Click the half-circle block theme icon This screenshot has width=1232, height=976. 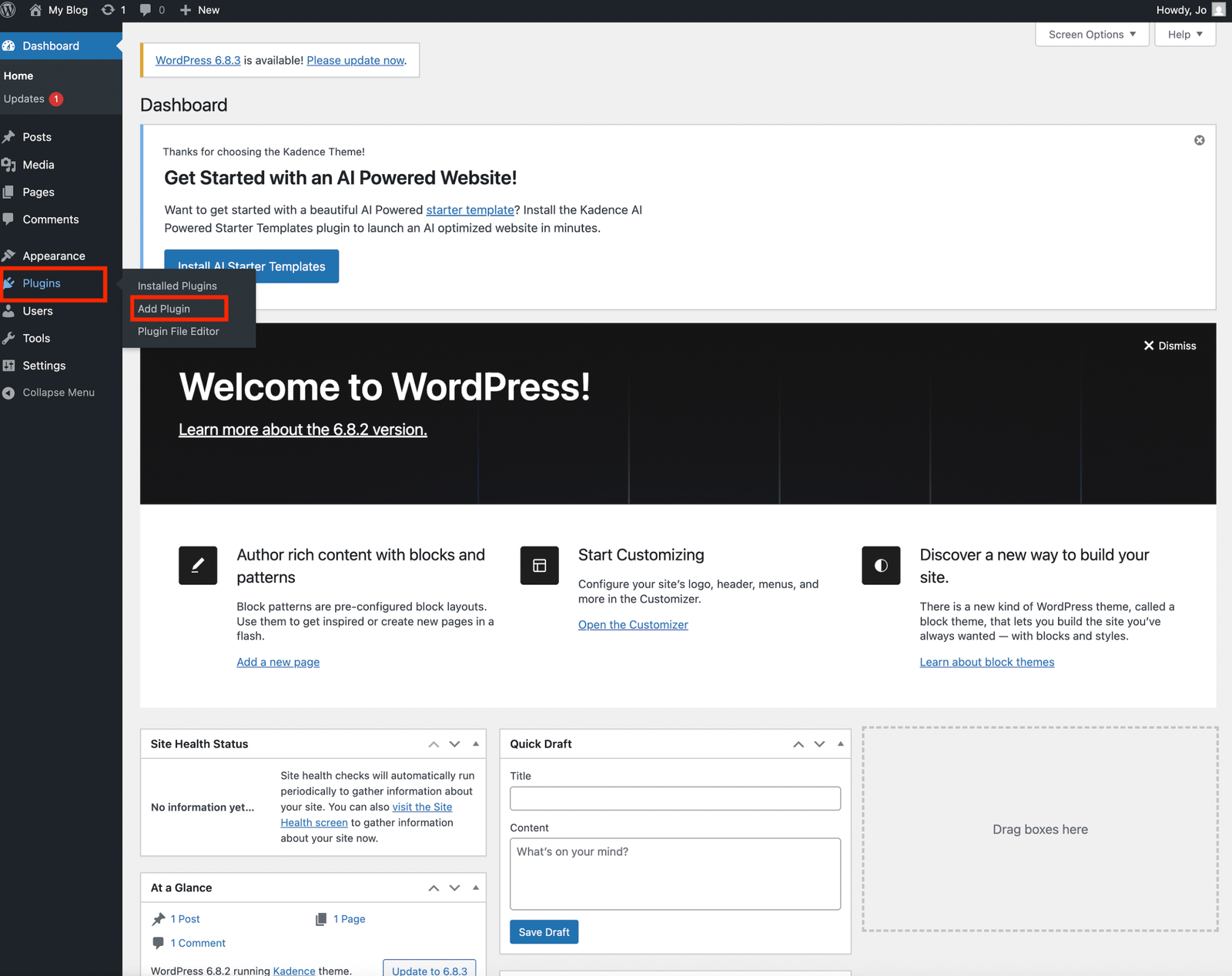[x=881, y=566]
